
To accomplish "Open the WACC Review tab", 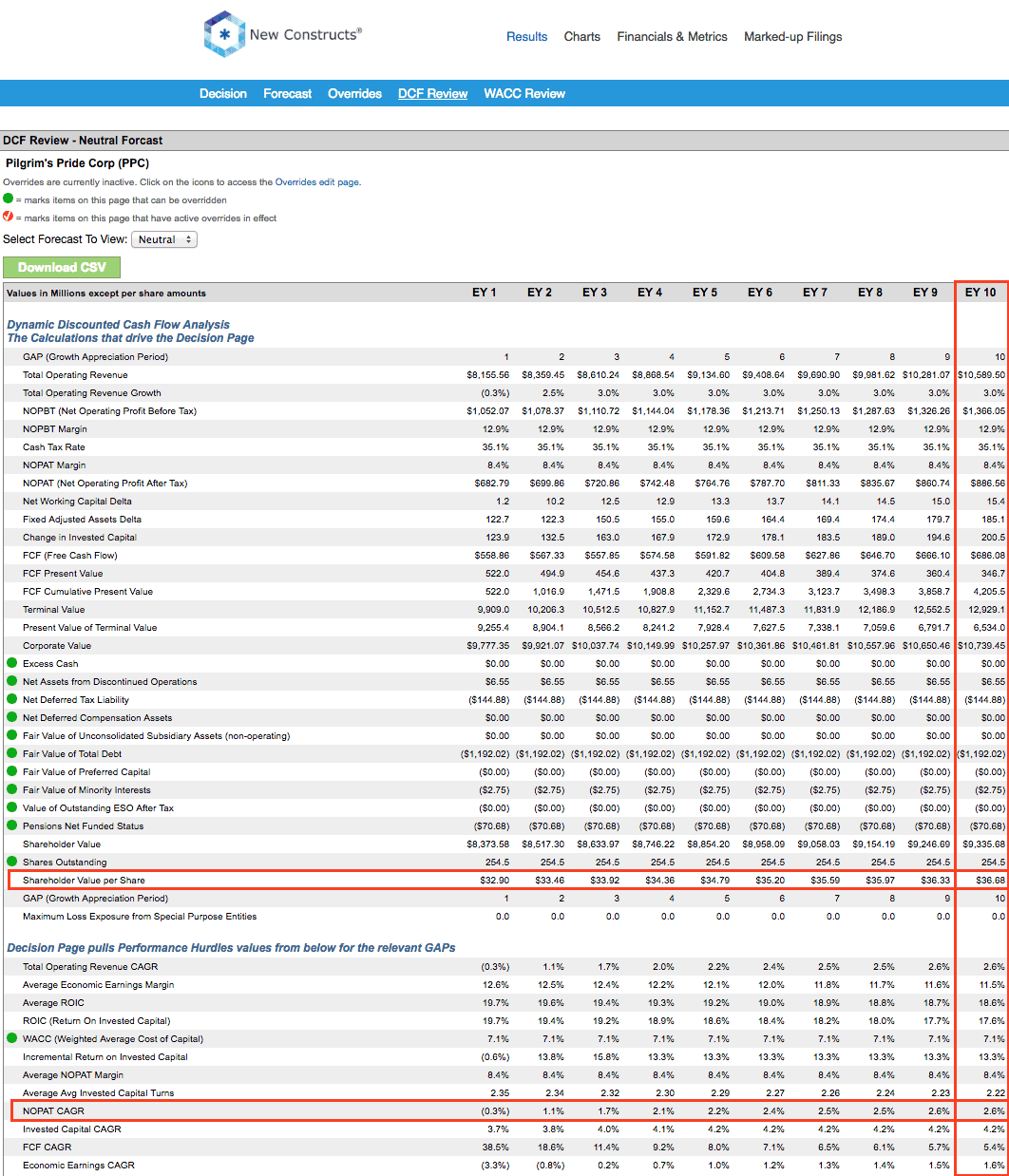I will [524, 93].
